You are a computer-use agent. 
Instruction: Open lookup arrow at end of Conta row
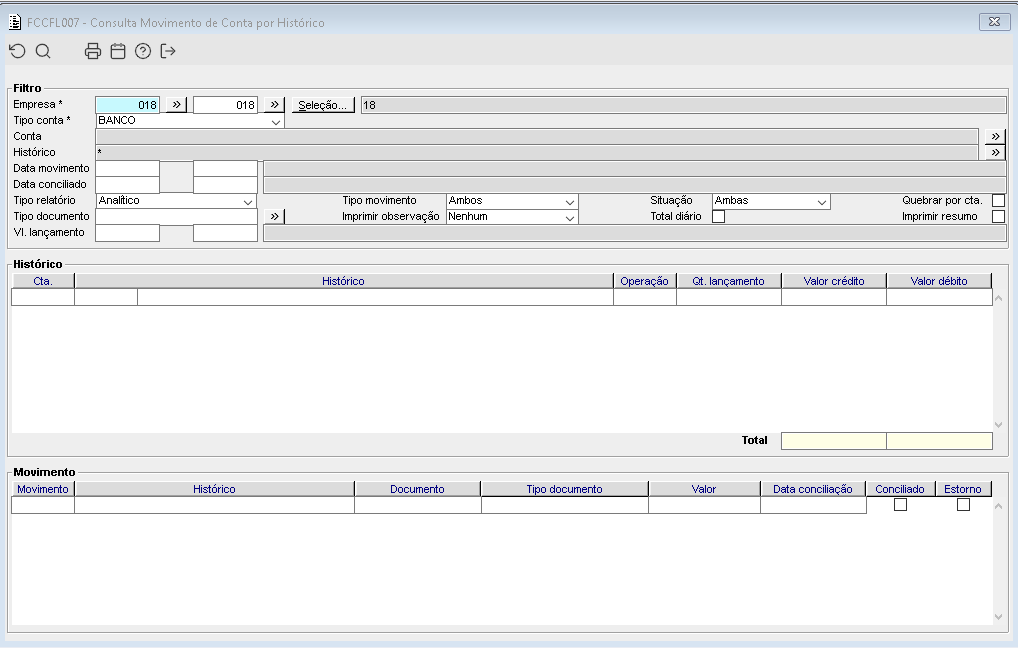tap(995, 136)
